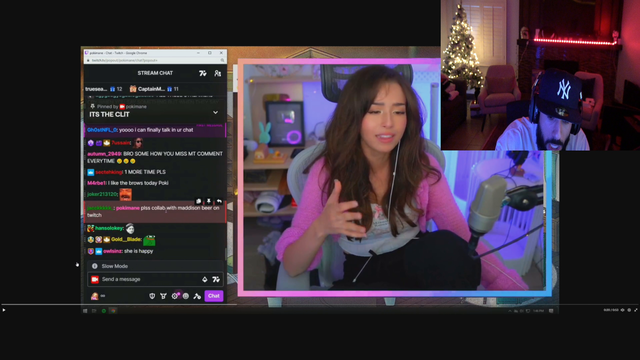
Task: Click the pinned message ITS THE CLIT
Action: (x=109, y=115)
